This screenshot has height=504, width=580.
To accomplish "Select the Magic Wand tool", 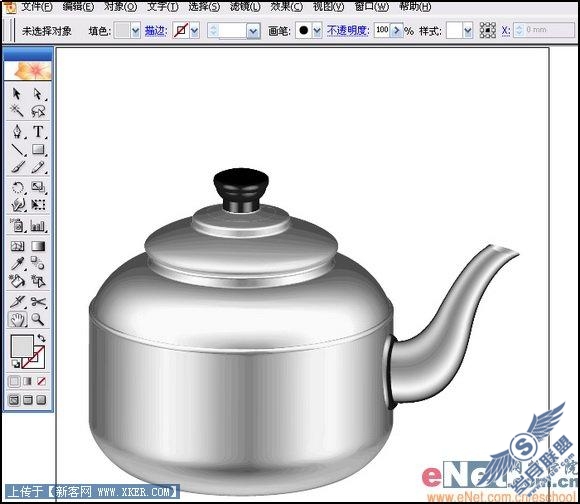I will click(17, 111).
